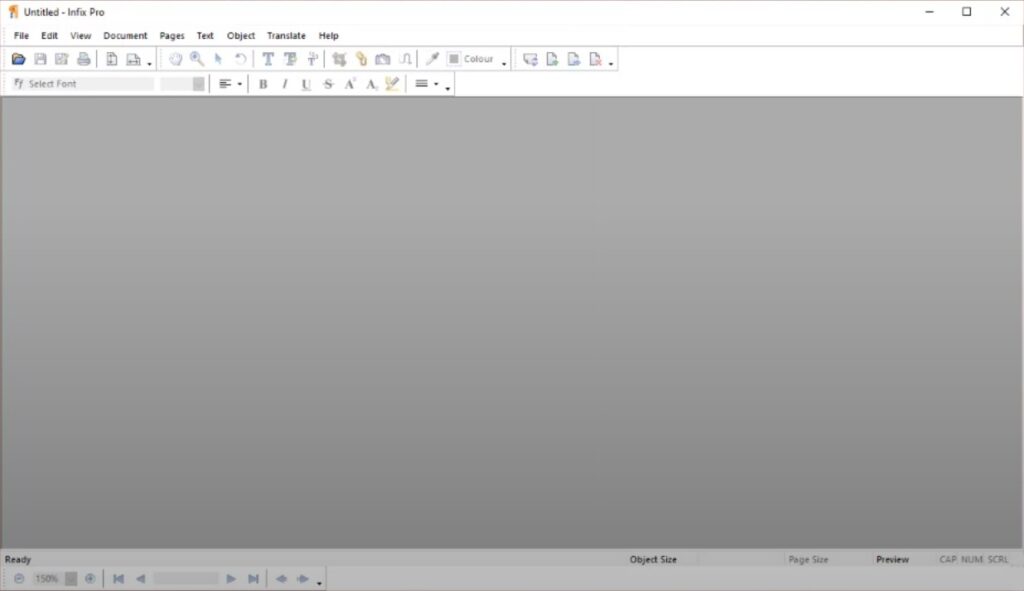1024x591 pixels.
Task: Select the Zoom magnifier tool
Action: (x=197, y=59)
